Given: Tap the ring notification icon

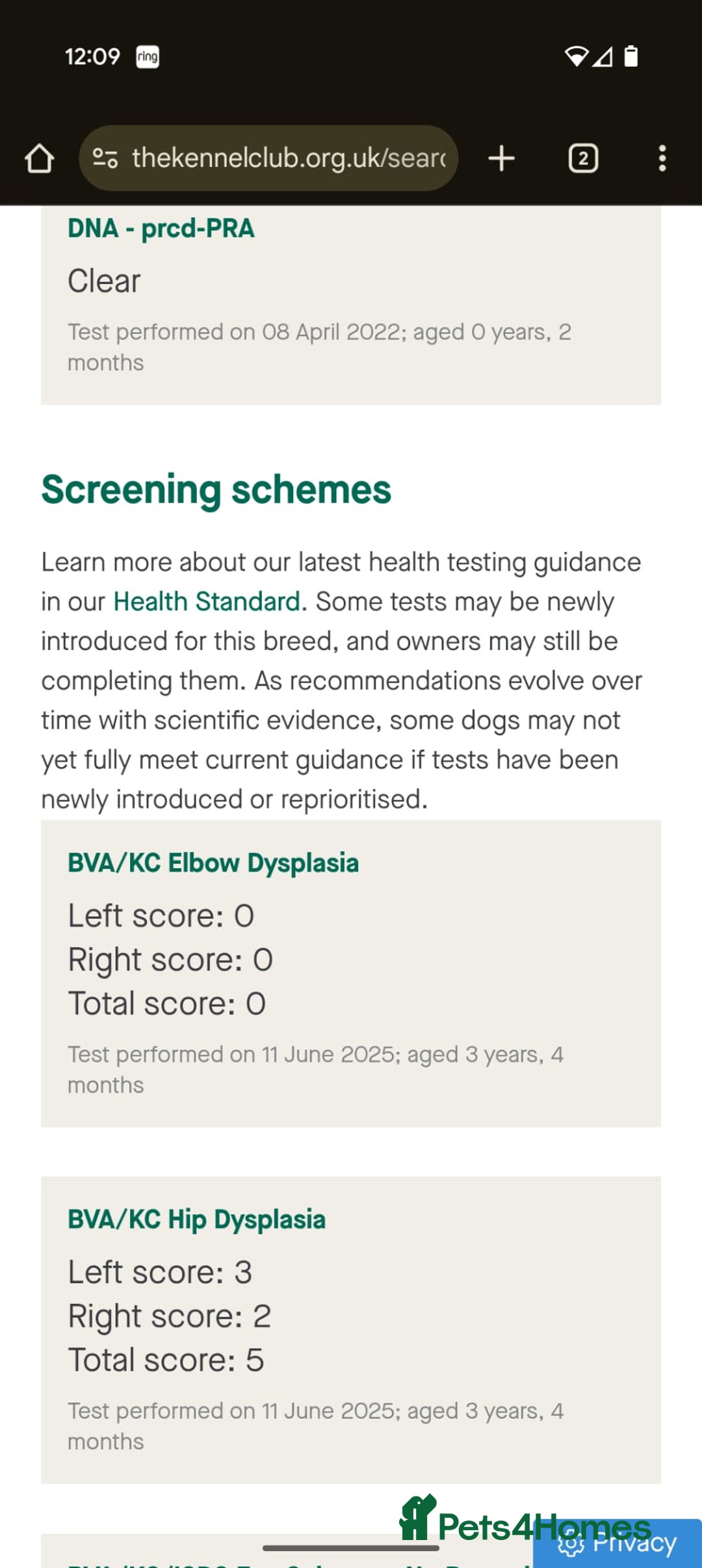Looking at the screenshot, I should 148,57.
